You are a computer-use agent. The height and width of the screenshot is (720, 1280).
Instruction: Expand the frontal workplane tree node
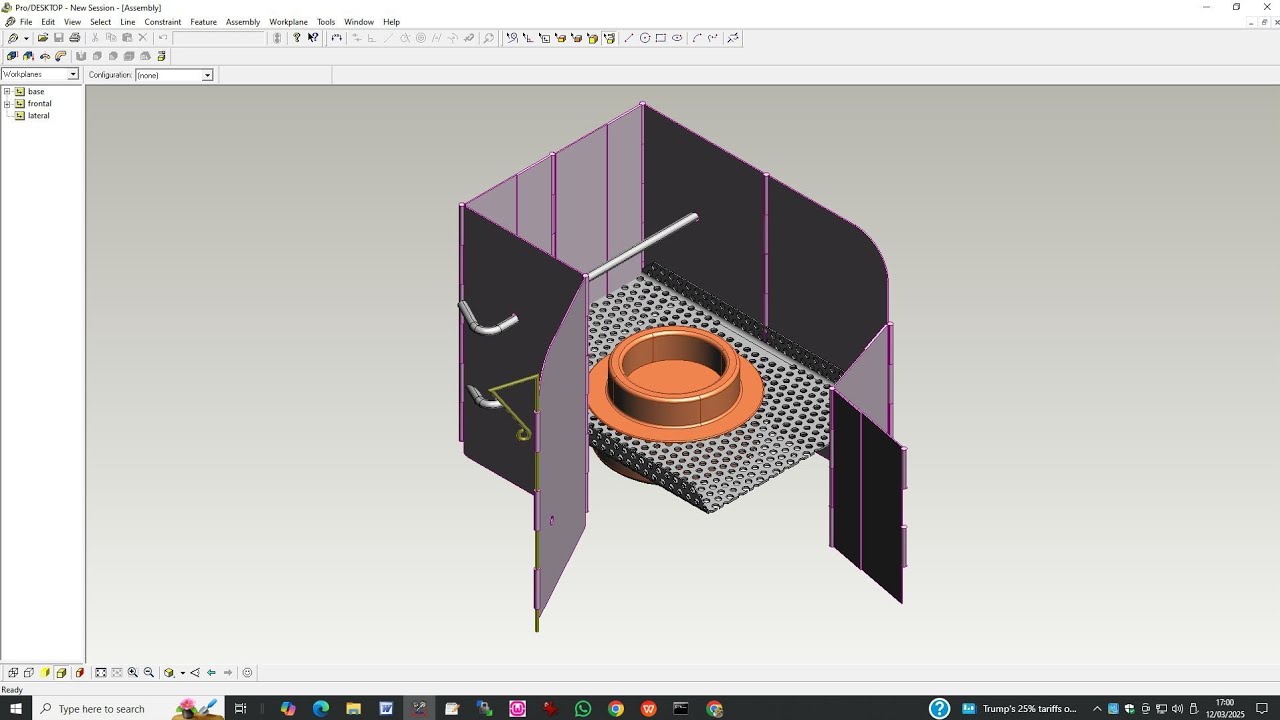7,103
